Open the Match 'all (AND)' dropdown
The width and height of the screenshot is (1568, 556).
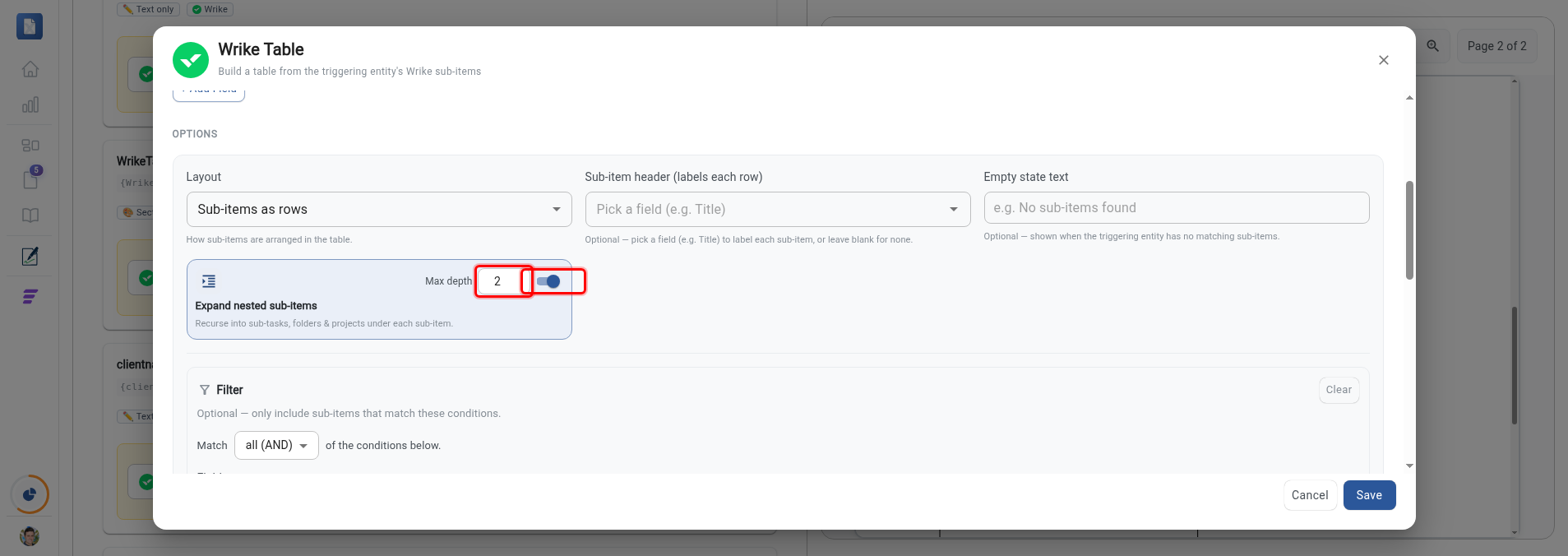tap(276, 445)
